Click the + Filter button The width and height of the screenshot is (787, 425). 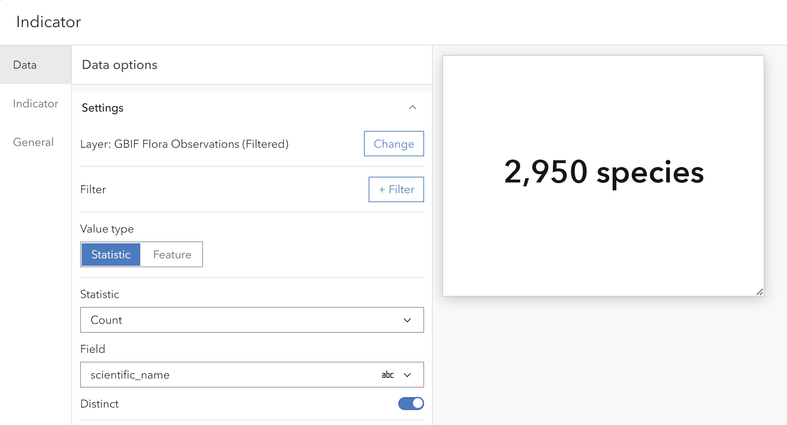tap(396, 189)
